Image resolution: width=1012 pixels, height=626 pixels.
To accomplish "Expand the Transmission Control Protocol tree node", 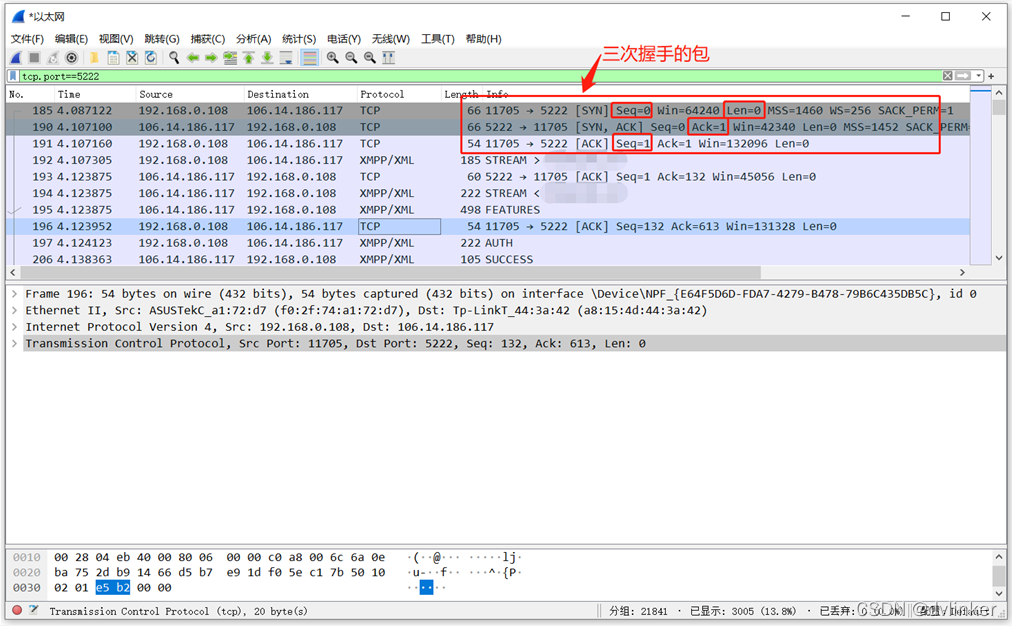I will pos(14,344).
